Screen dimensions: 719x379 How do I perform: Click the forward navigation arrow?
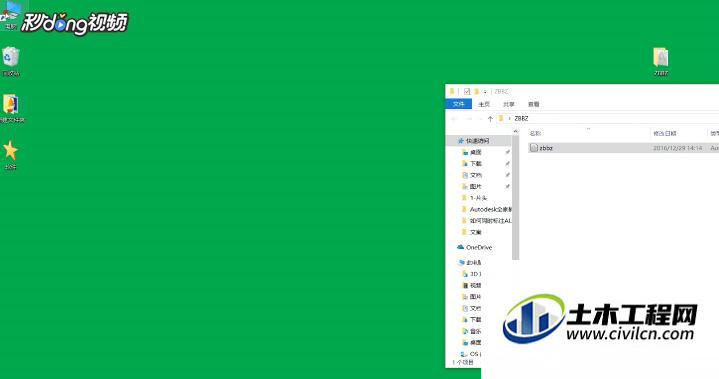pos(469,119)
